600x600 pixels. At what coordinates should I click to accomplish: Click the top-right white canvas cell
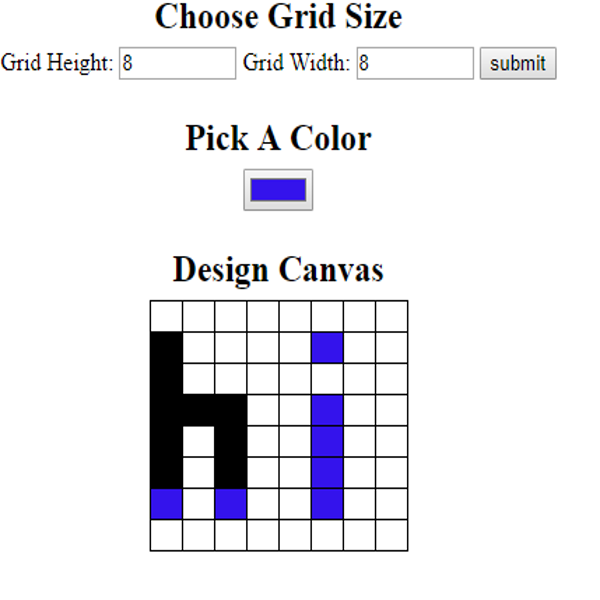pyautogui.click(x=391, y=316)
